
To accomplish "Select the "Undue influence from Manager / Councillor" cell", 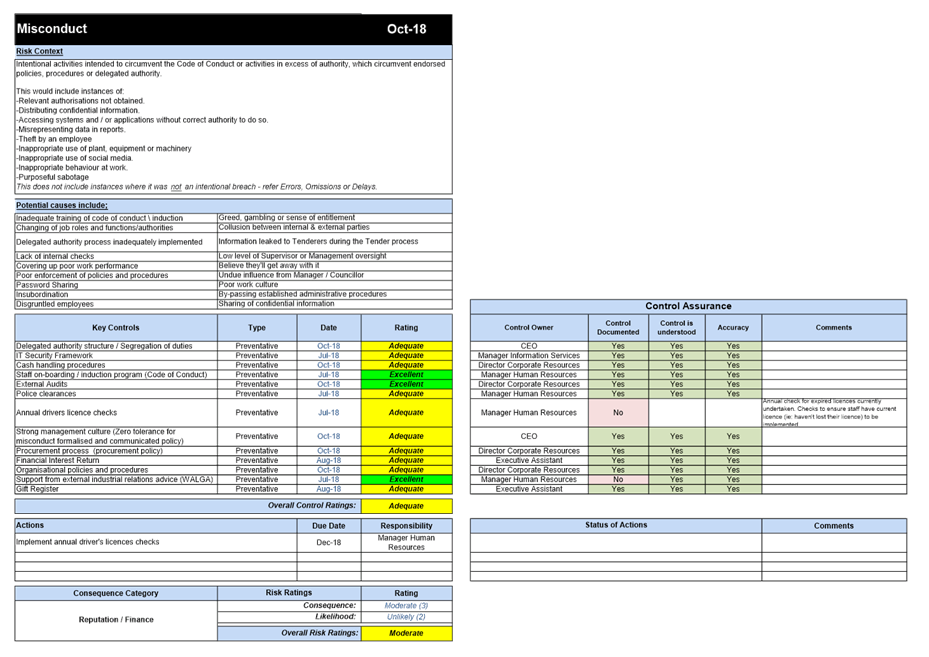I will pyautogui.click(x=335, y=275).
